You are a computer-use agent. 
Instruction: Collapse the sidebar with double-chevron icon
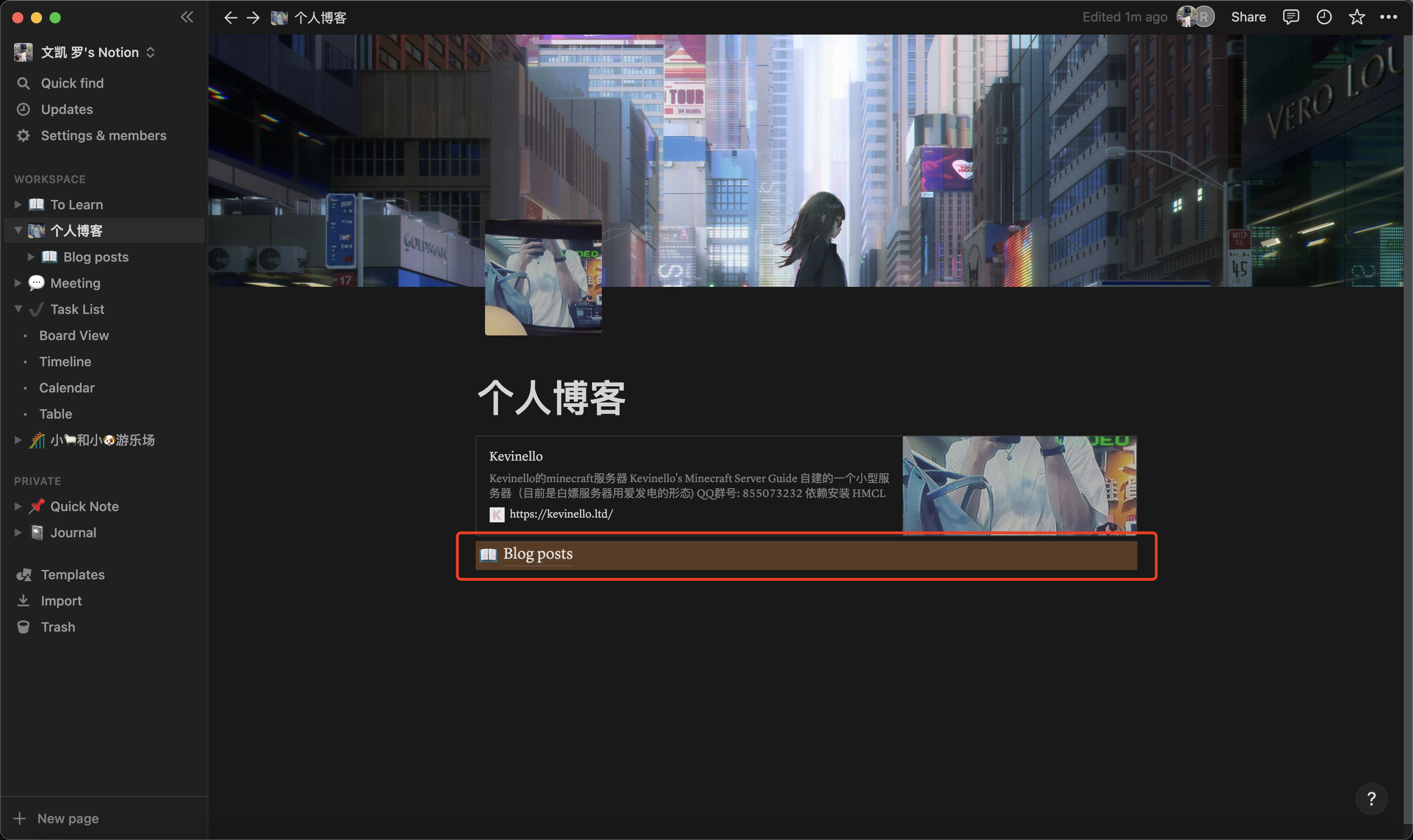[187, 17]
